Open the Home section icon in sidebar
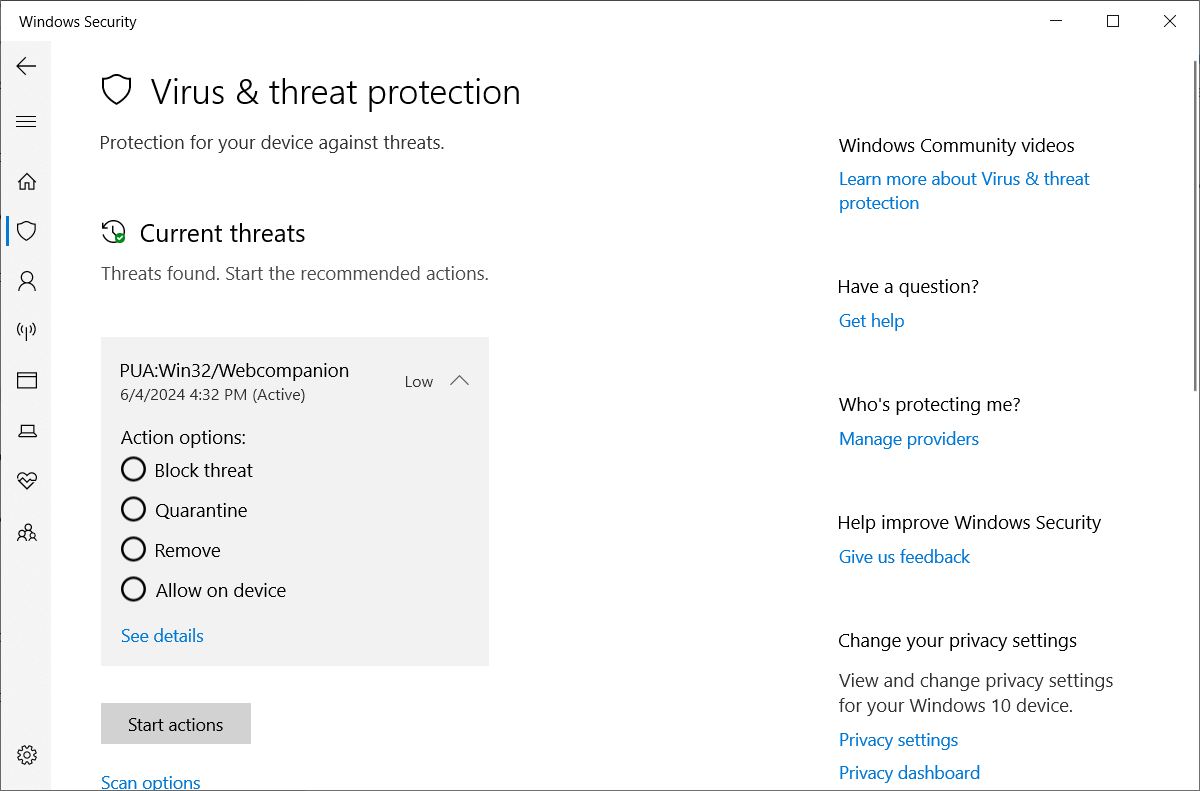This screenshot has height=791, width=1200. 27,181
